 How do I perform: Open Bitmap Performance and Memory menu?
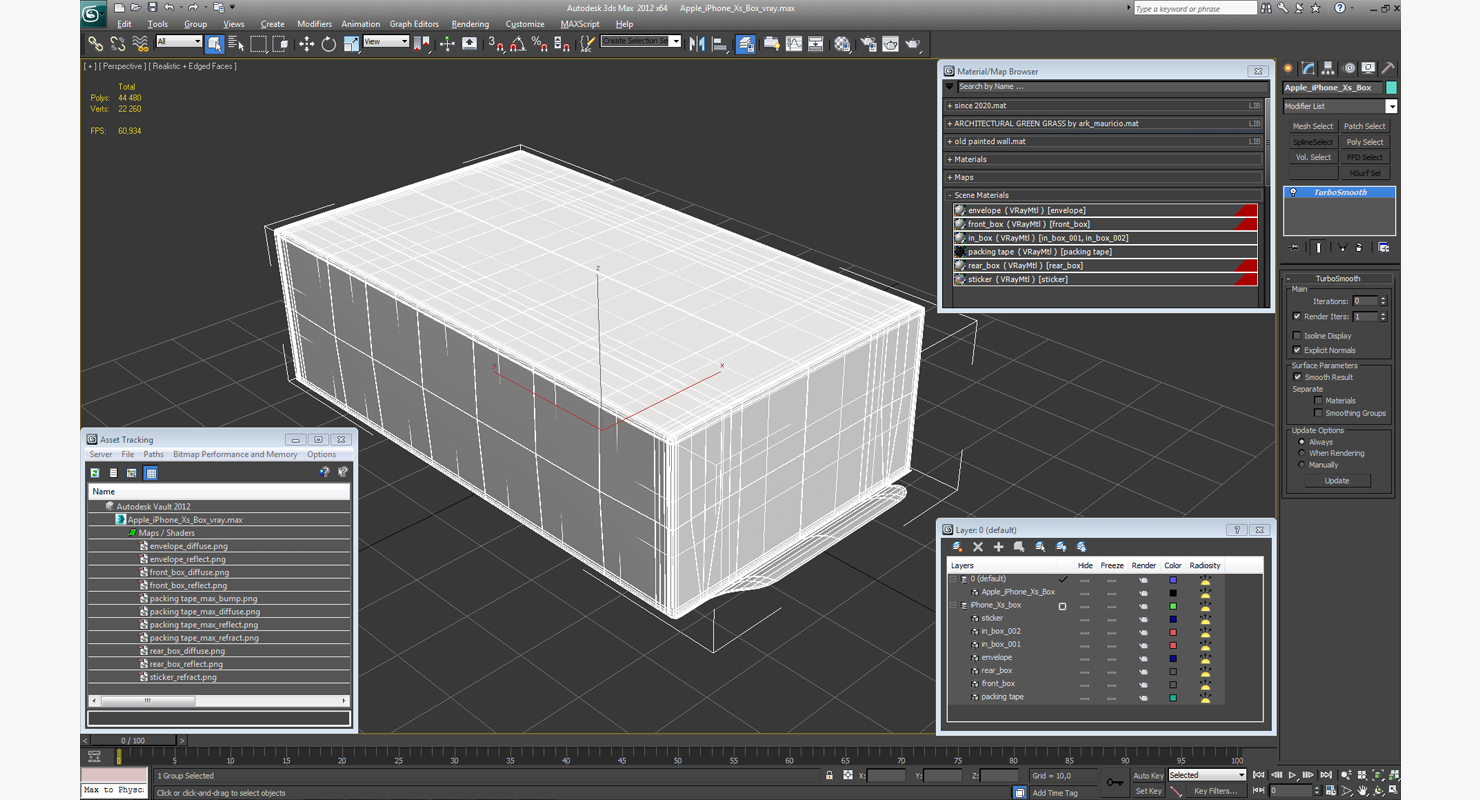235,455
